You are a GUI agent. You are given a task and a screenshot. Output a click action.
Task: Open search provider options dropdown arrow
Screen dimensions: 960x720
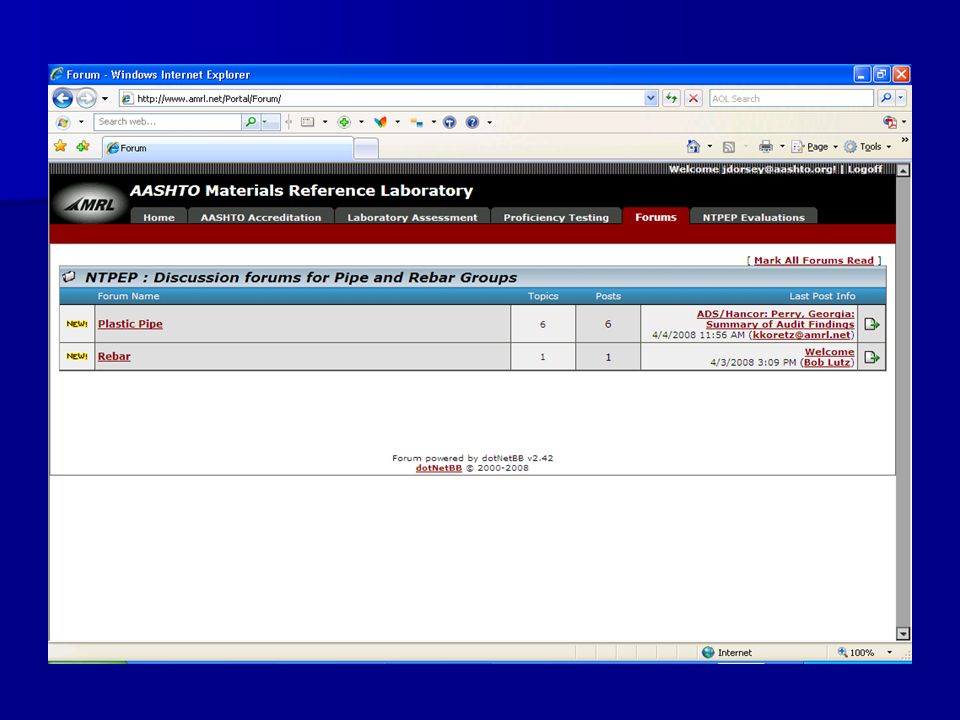901,98
